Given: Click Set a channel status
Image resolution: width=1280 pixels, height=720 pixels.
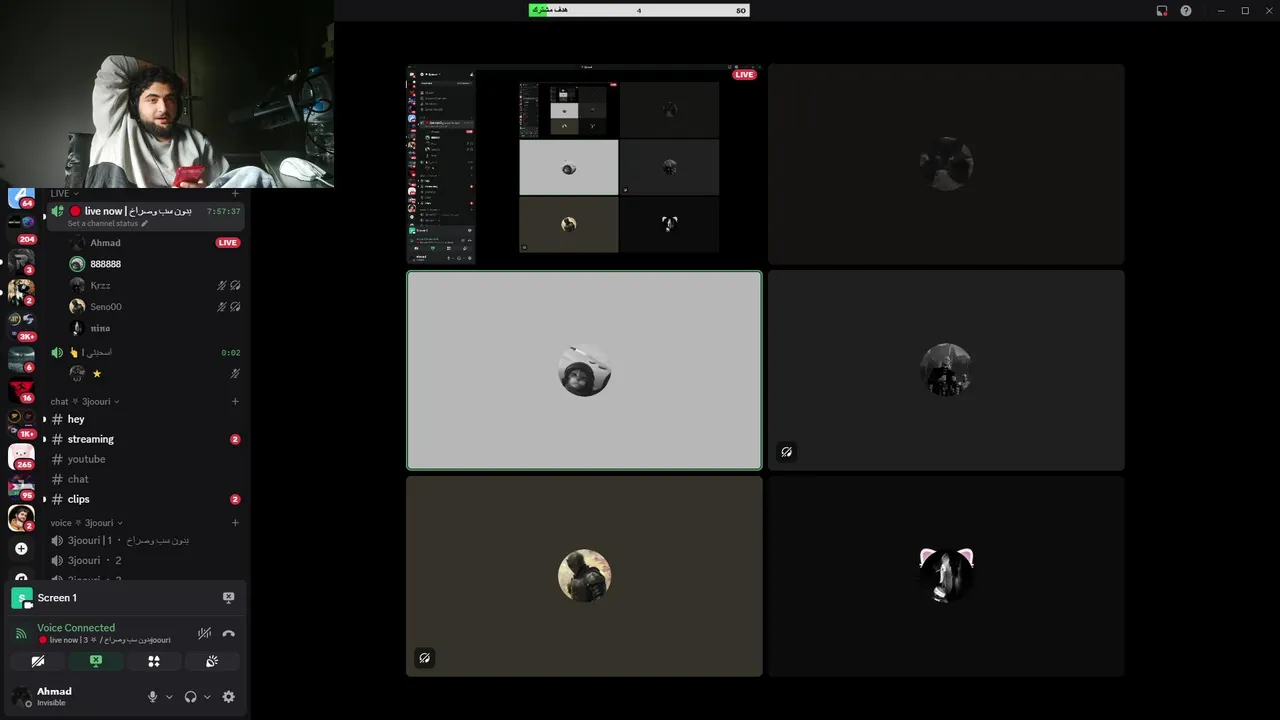Looking at the screenshot, I should click(108, 224).
